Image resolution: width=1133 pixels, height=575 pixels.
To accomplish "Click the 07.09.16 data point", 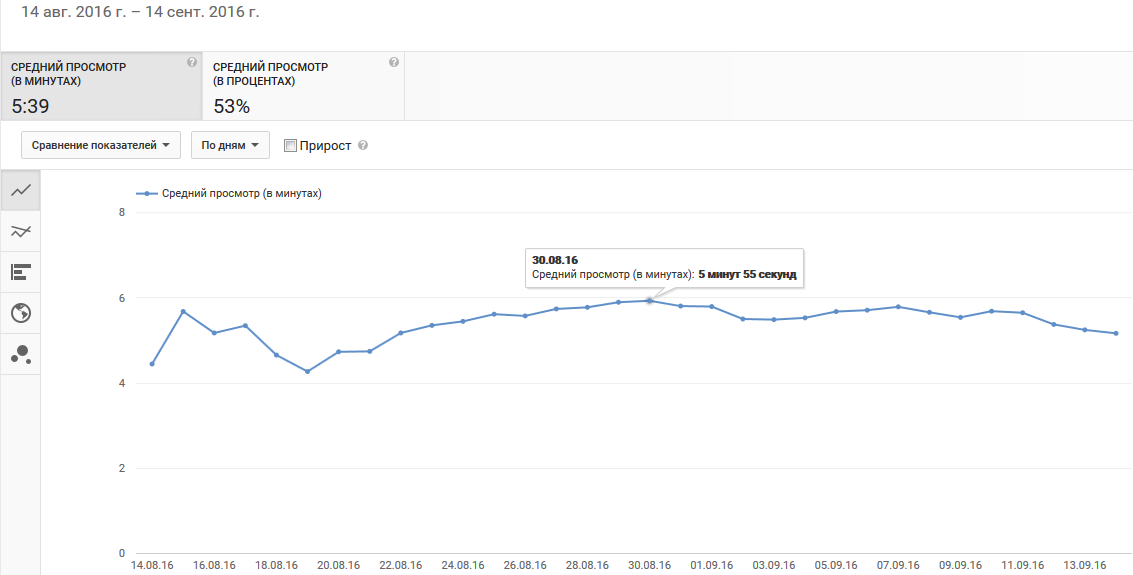I will coord(898,307).
